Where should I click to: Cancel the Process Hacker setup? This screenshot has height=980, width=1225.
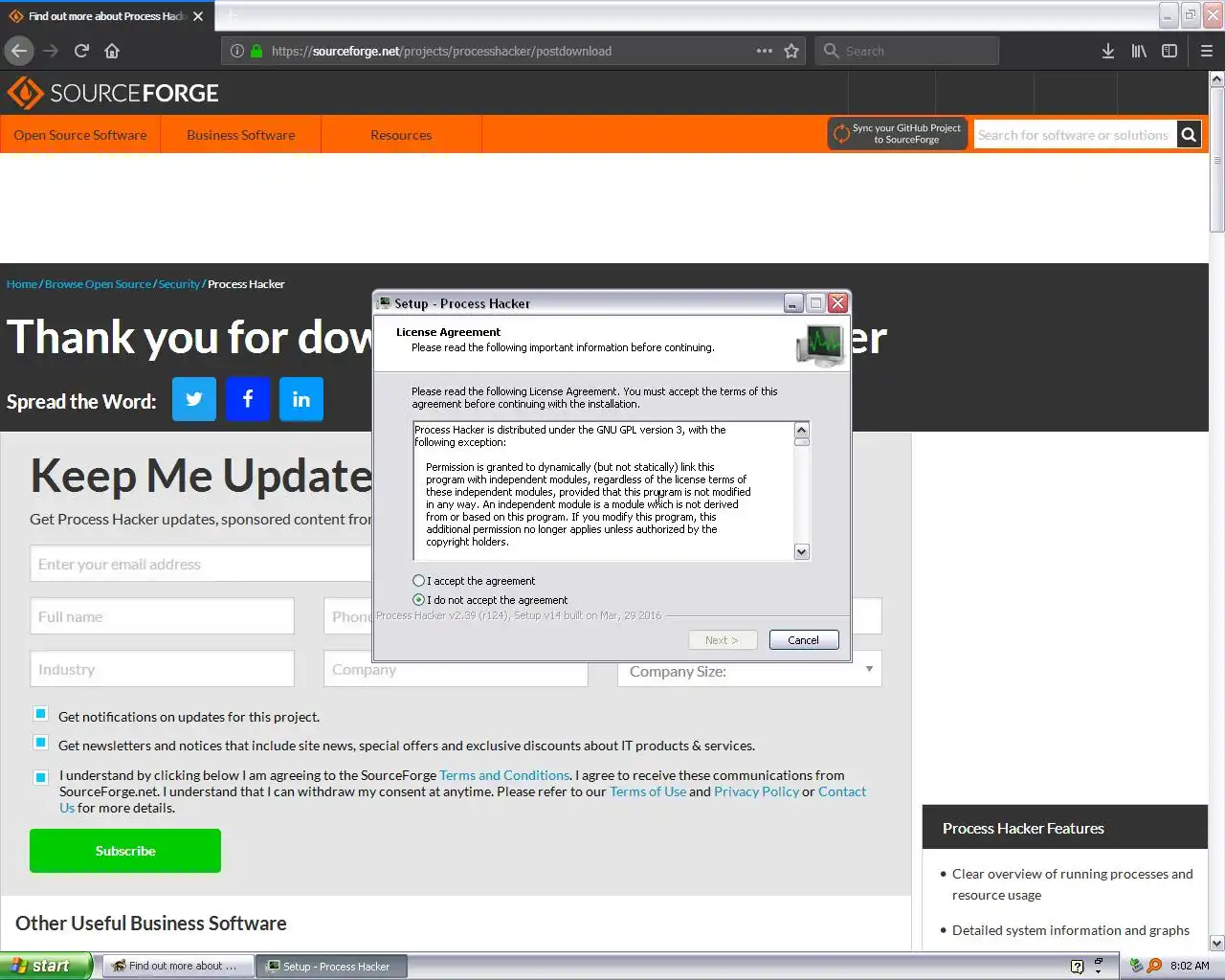(x=804, y=640)
